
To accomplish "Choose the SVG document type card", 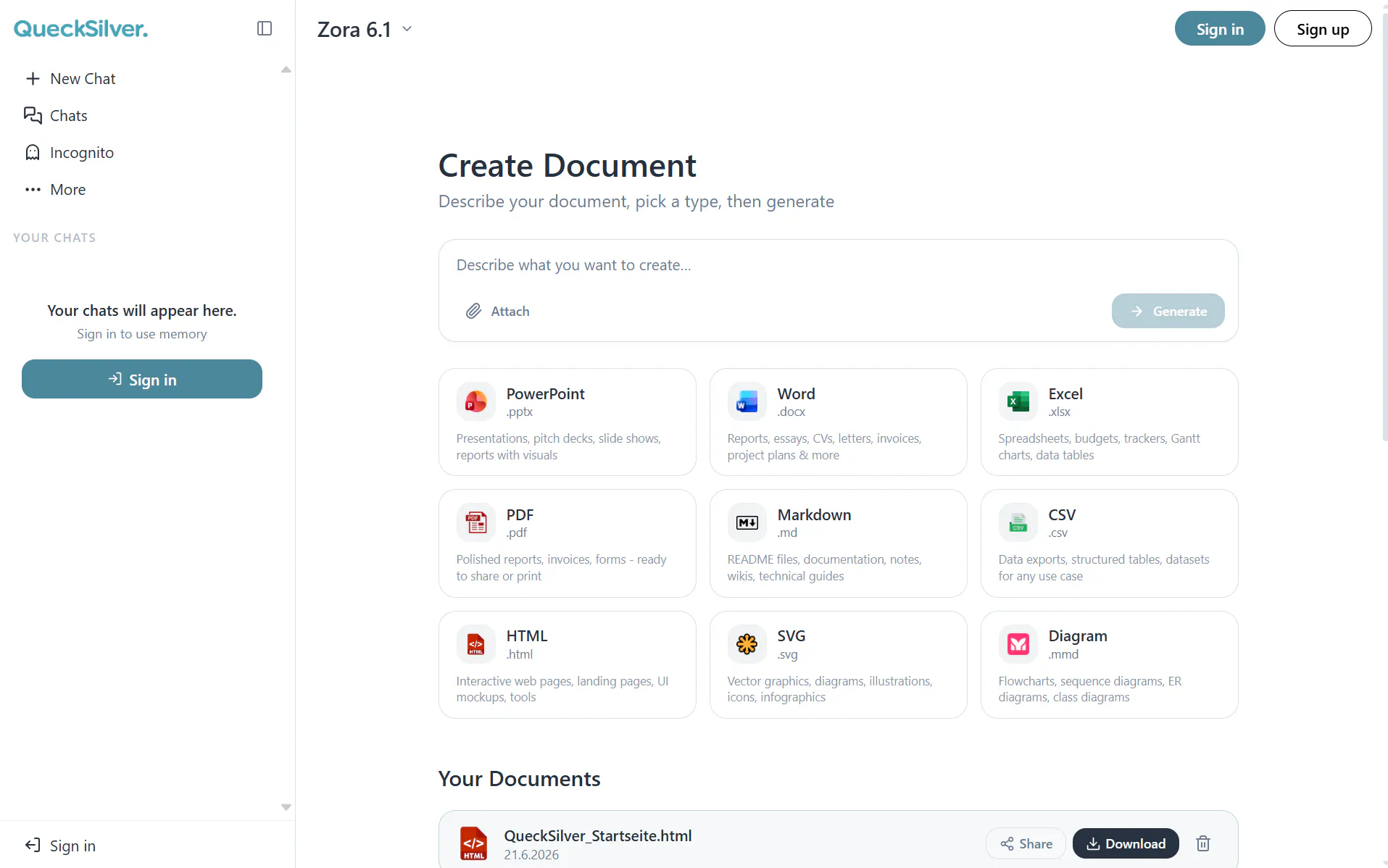I will point(839,664).
